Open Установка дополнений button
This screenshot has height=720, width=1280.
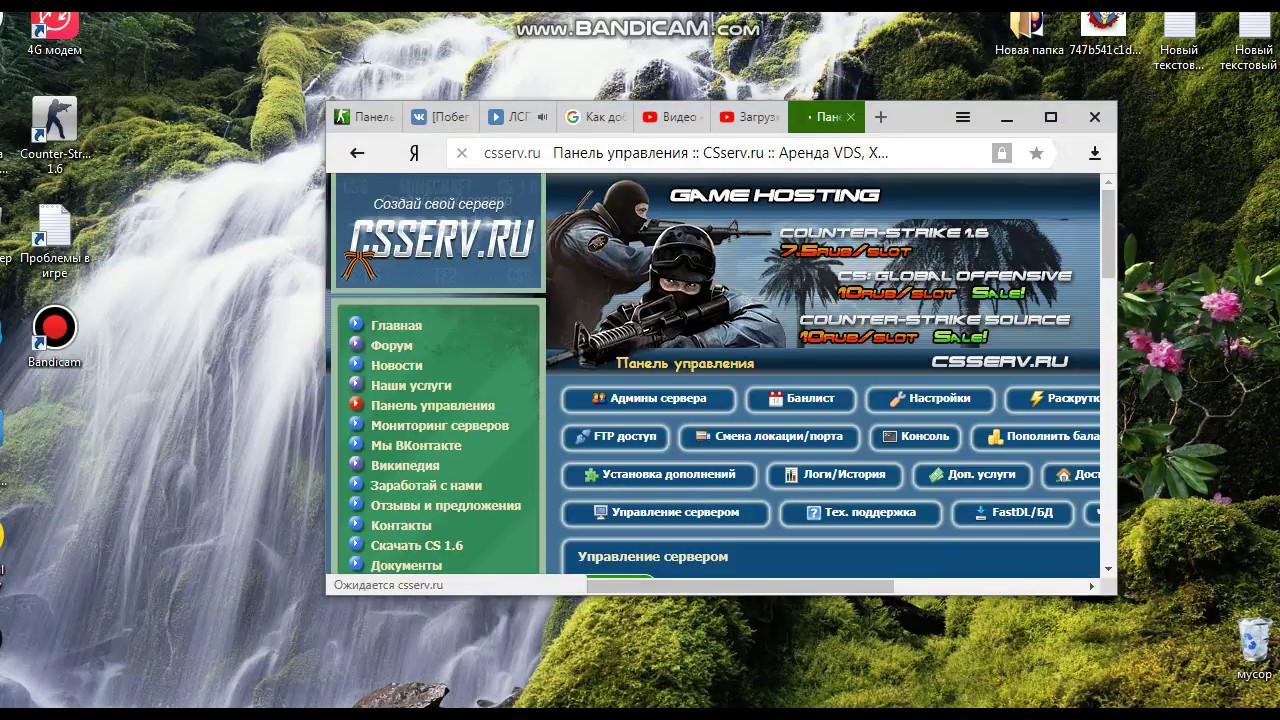[x=660, y=475]
